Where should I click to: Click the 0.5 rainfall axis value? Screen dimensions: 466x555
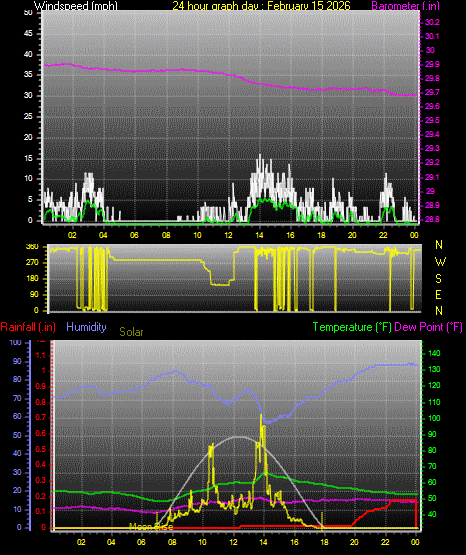click(x=41, y=449)
